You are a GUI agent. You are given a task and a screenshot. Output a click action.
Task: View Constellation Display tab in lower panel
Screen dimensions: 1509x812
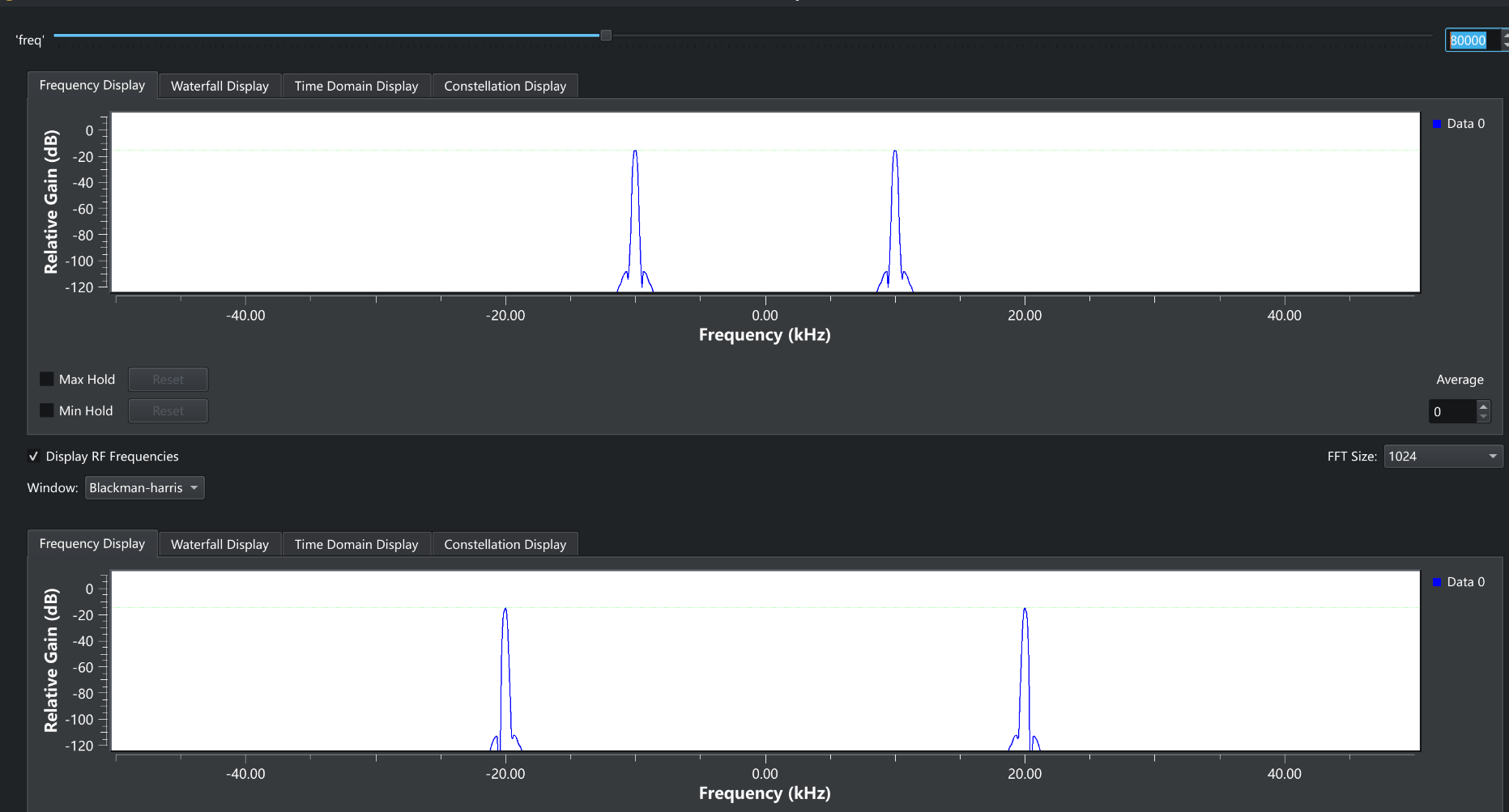click(x=505, y=544)
